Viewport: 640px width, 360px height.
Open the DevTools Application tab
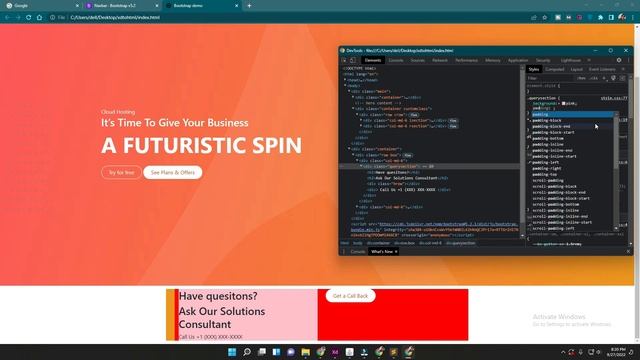pos(518,60)
